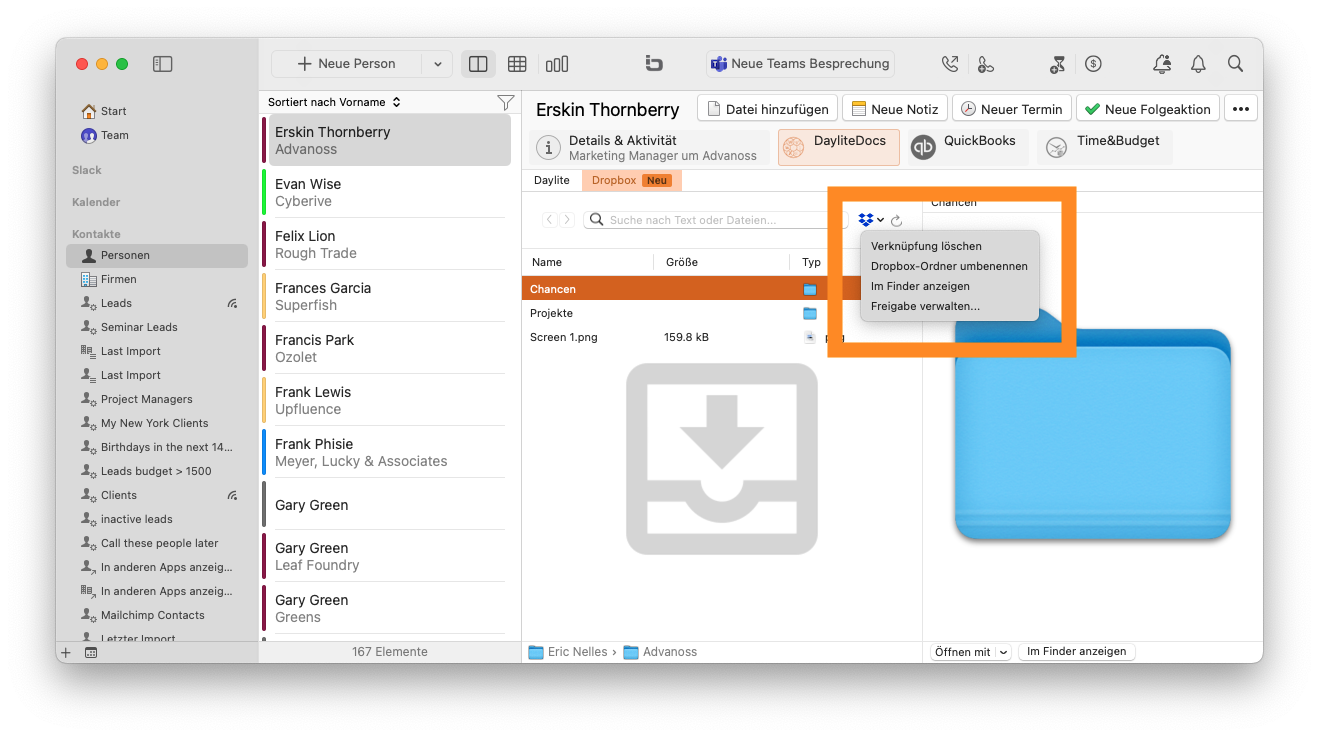Image resolution: width=1319 pixels, height=737 pixels.
Task: Switch to the Dropbox tab
Action: [631, 181]
